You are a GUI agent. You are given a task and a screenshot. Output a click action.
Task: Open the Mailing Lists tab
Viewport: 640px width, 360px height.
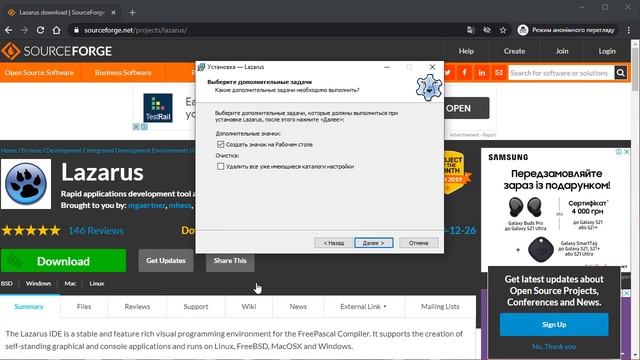[440, 307]
